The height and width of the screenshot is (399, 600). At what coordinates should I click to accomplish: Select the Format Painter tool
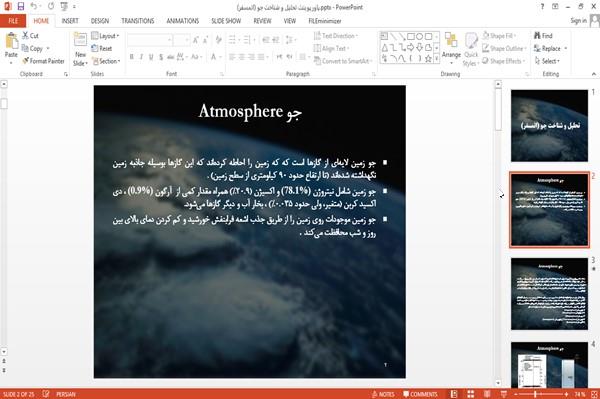43,61
